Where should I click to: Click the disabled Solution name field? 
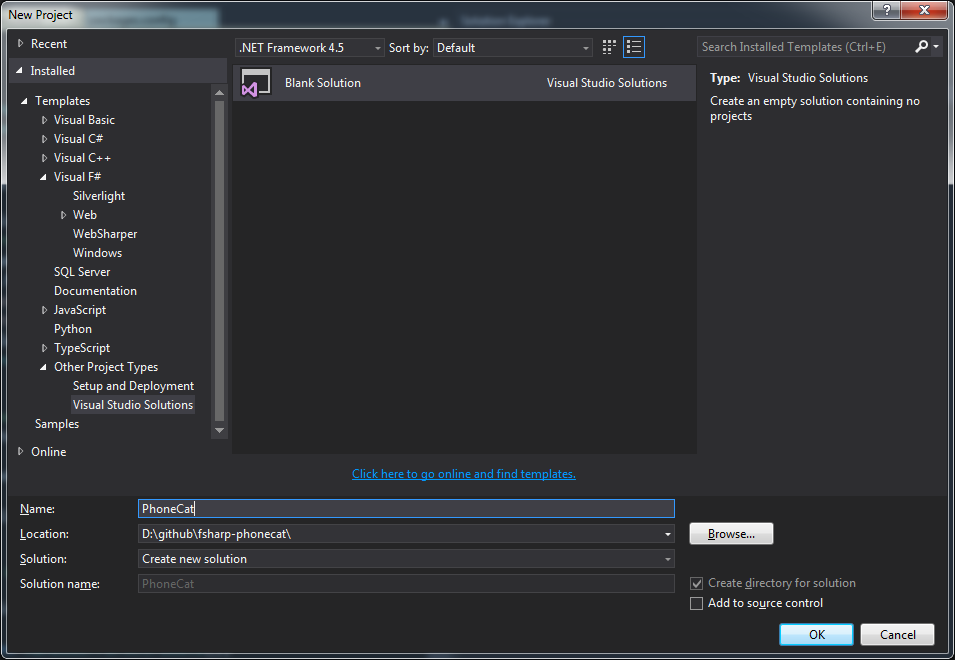click(406, 584)
